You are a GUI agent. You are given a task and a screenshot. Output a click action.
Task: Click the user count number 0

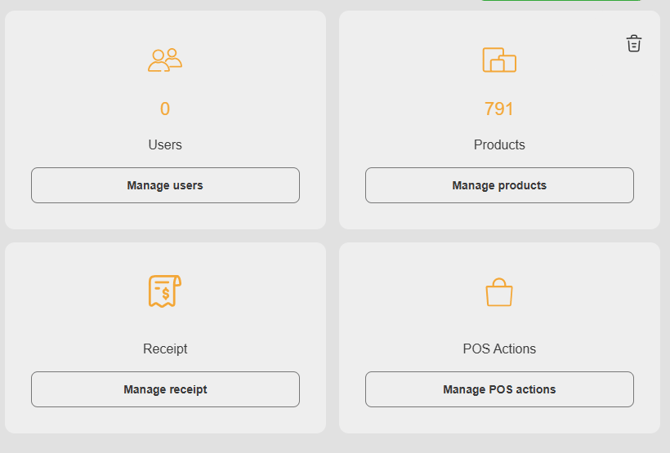click(165, 109)
